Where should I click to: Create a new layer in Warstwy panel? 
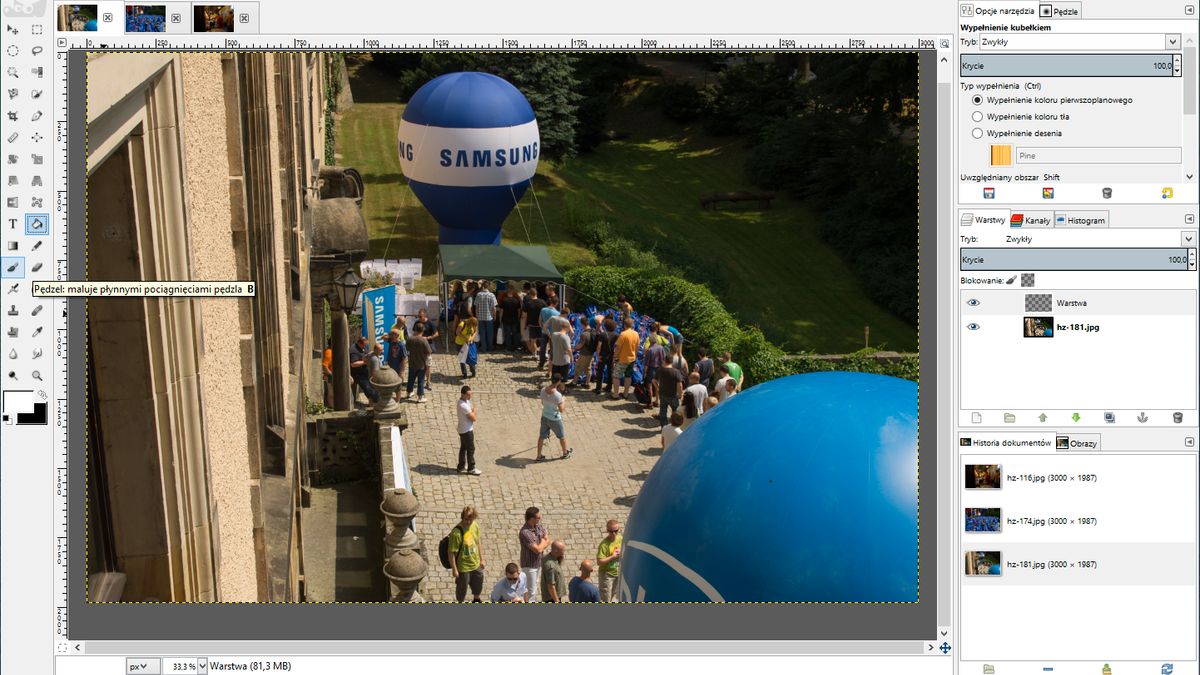coord(977,417)
